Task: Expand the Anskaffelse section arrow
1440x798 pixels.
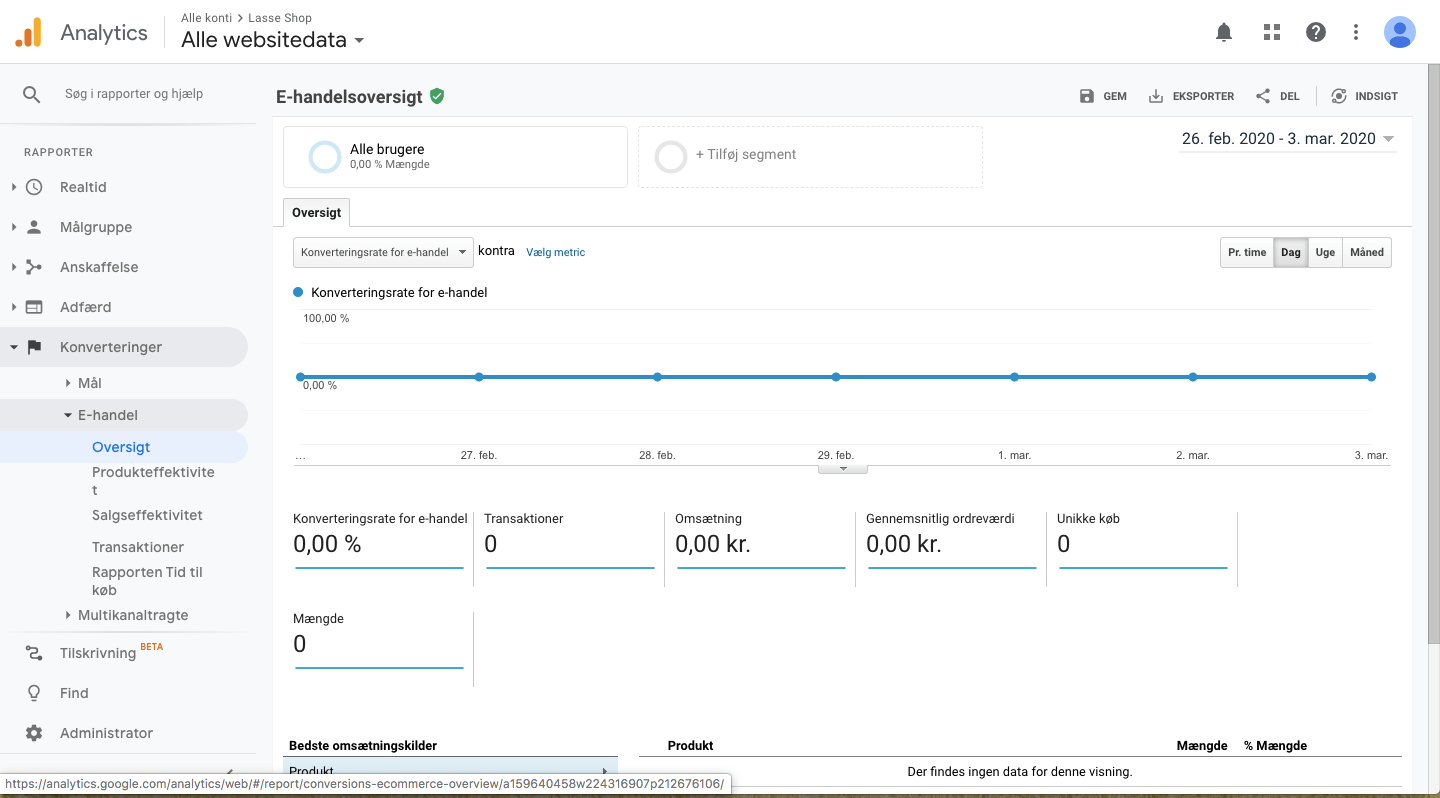Action: pos(14,267)
